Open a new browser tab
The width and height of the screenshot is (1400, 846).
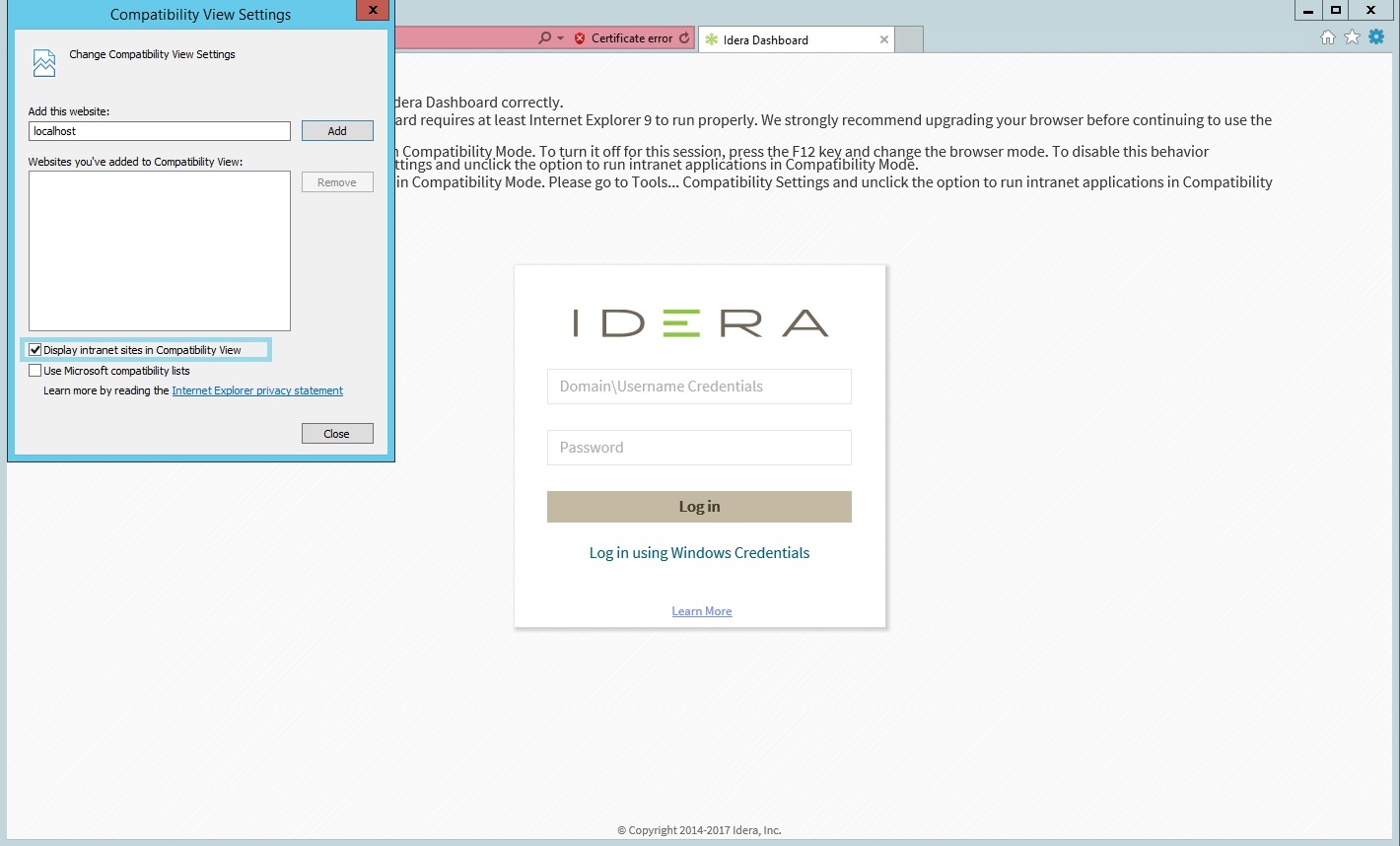coord(909,39)
